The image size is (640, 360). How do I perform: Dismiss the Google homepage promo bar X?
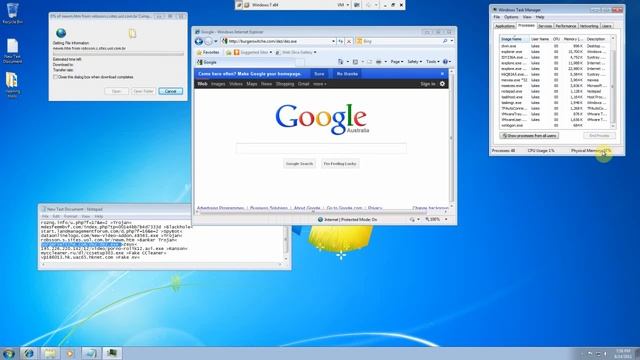tap(442, 74)
